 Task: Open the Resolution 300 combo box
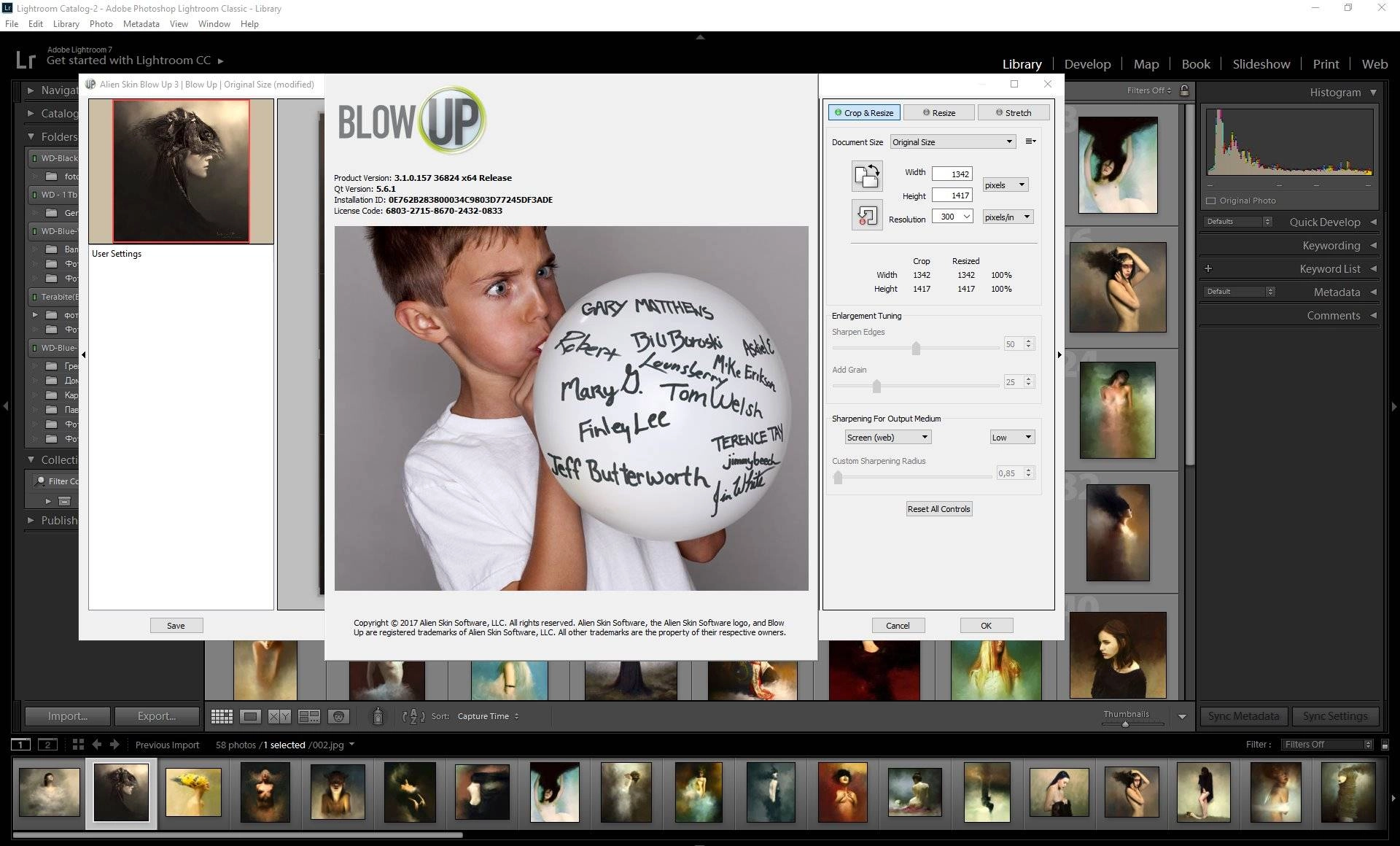[952, 217]
